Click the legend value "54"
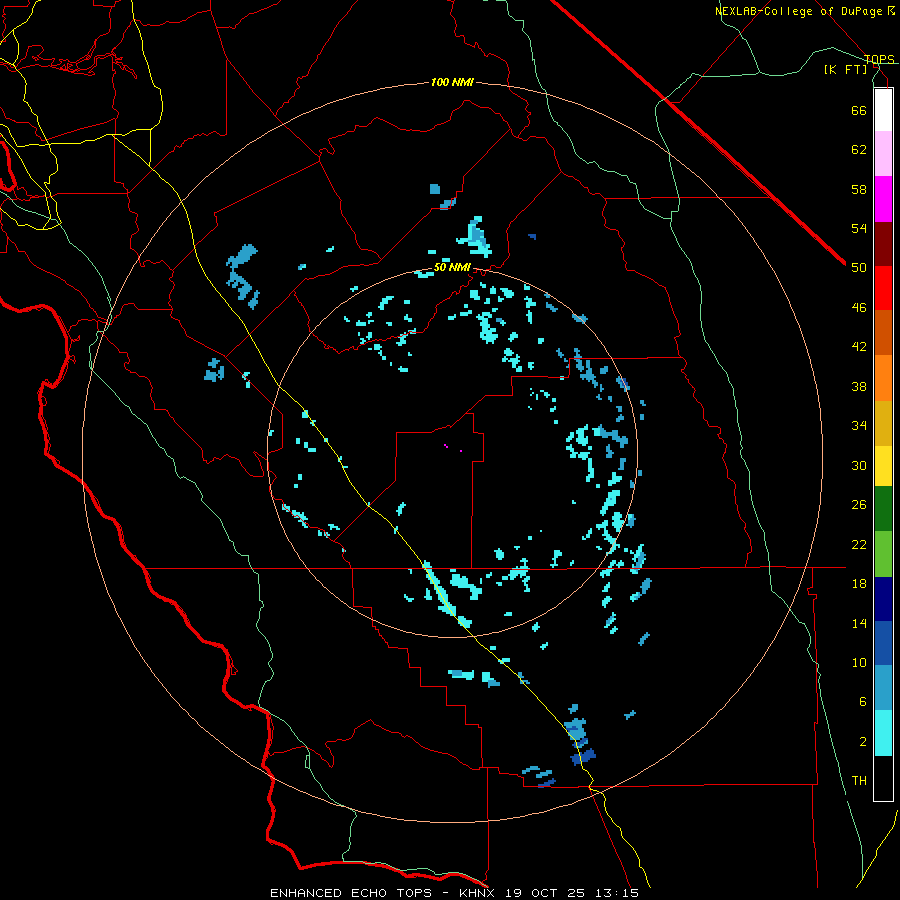Viewport: 900px width, 900px height. 859,228
